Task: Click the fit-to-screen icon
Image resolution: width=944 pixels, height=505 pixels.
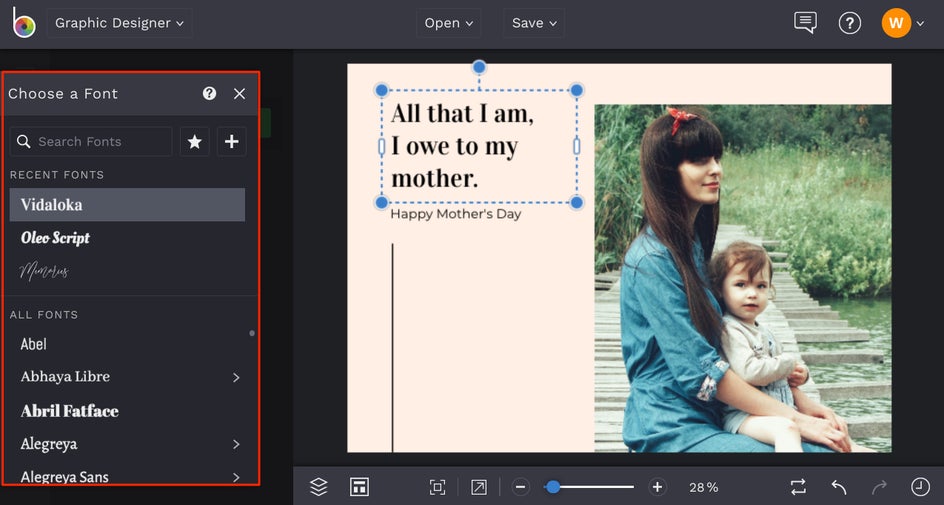Action: (x=437, y=487)
